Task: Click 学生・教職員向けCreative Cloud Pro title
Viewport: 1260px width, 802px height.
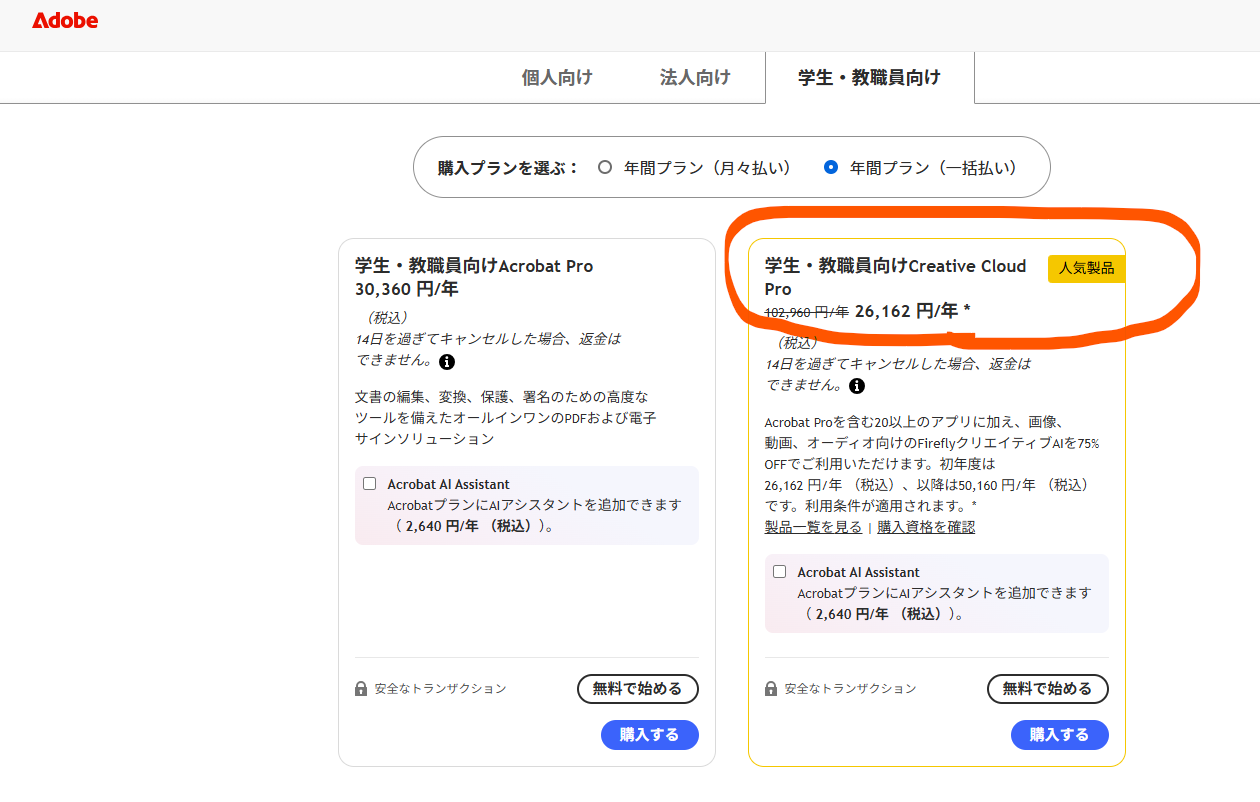Action: point(895,277)
